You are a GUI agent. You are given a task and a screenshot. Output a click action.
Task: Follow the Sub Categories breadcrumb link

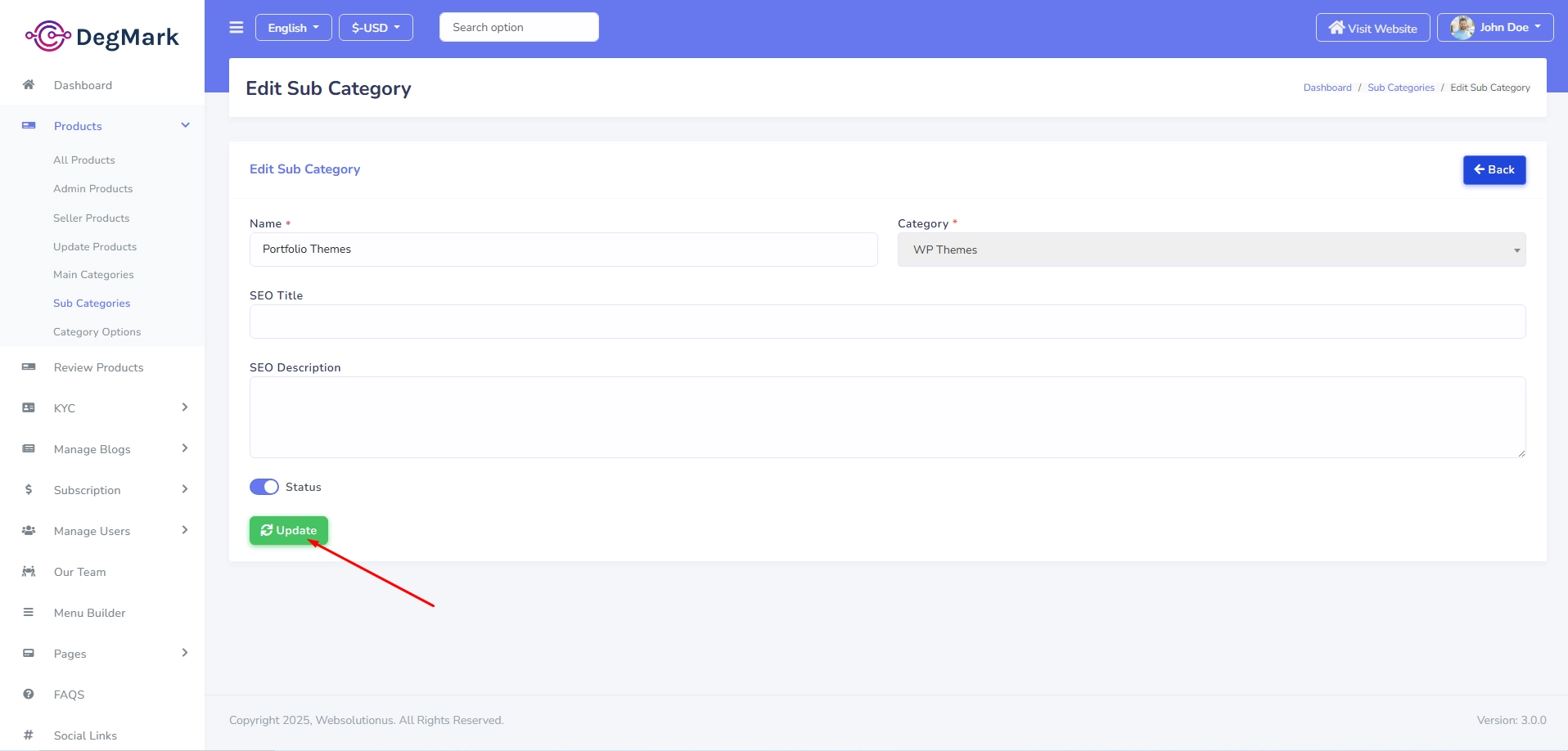[x=1401, y=88]
